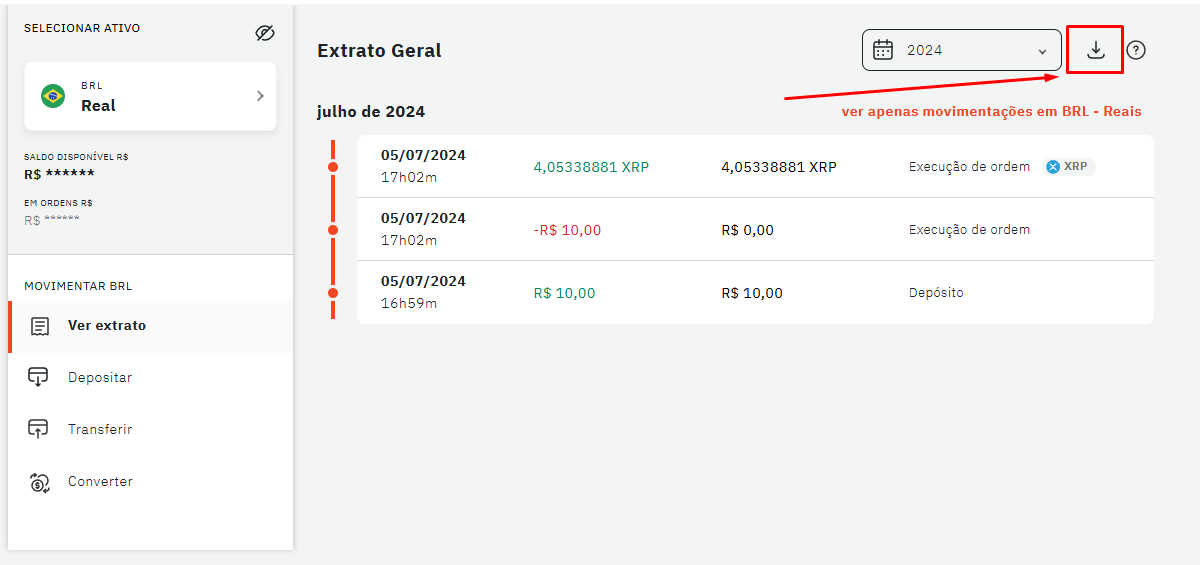Select the -R$ 10,00 order execution row
The width and height of the screenshot is (1200, 565).
(755, 230)
